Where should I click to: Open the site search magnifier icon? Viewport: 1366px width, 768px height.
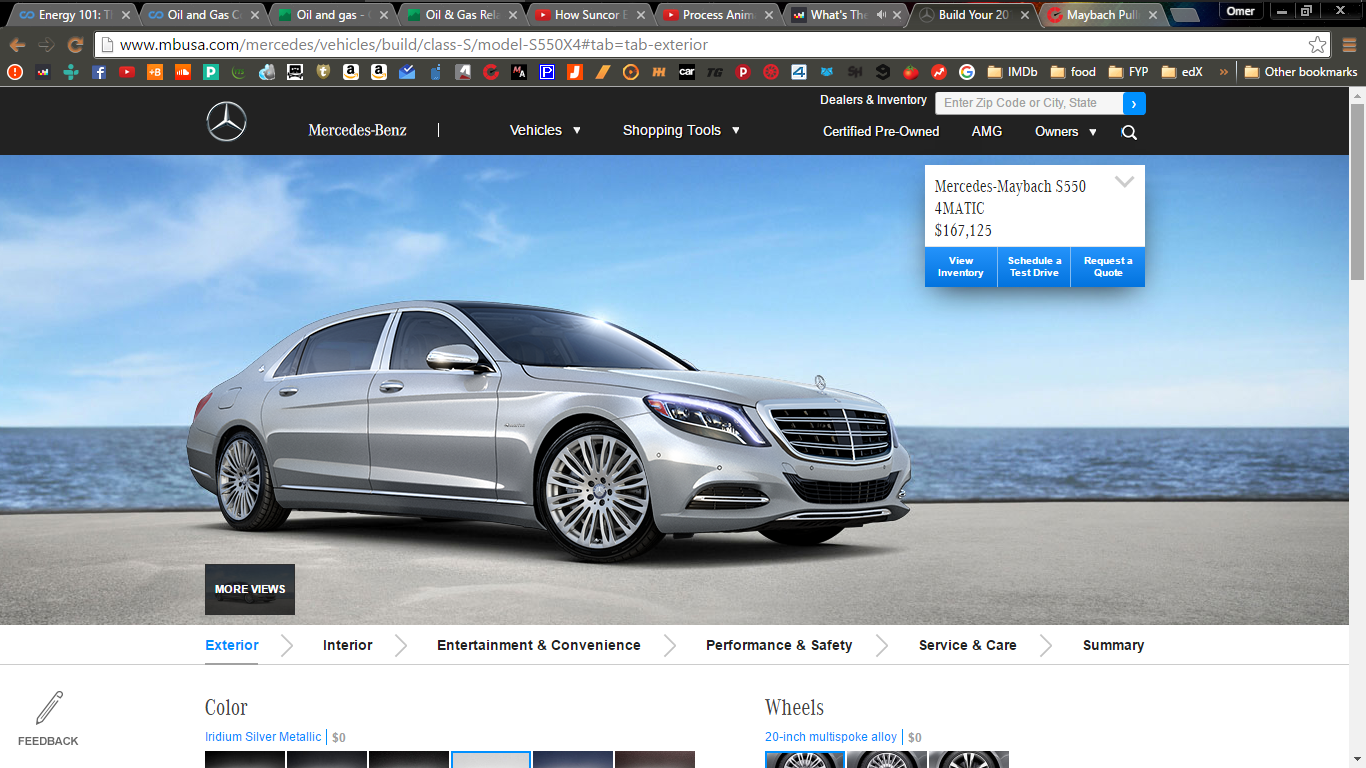[x=1129, y=132]
